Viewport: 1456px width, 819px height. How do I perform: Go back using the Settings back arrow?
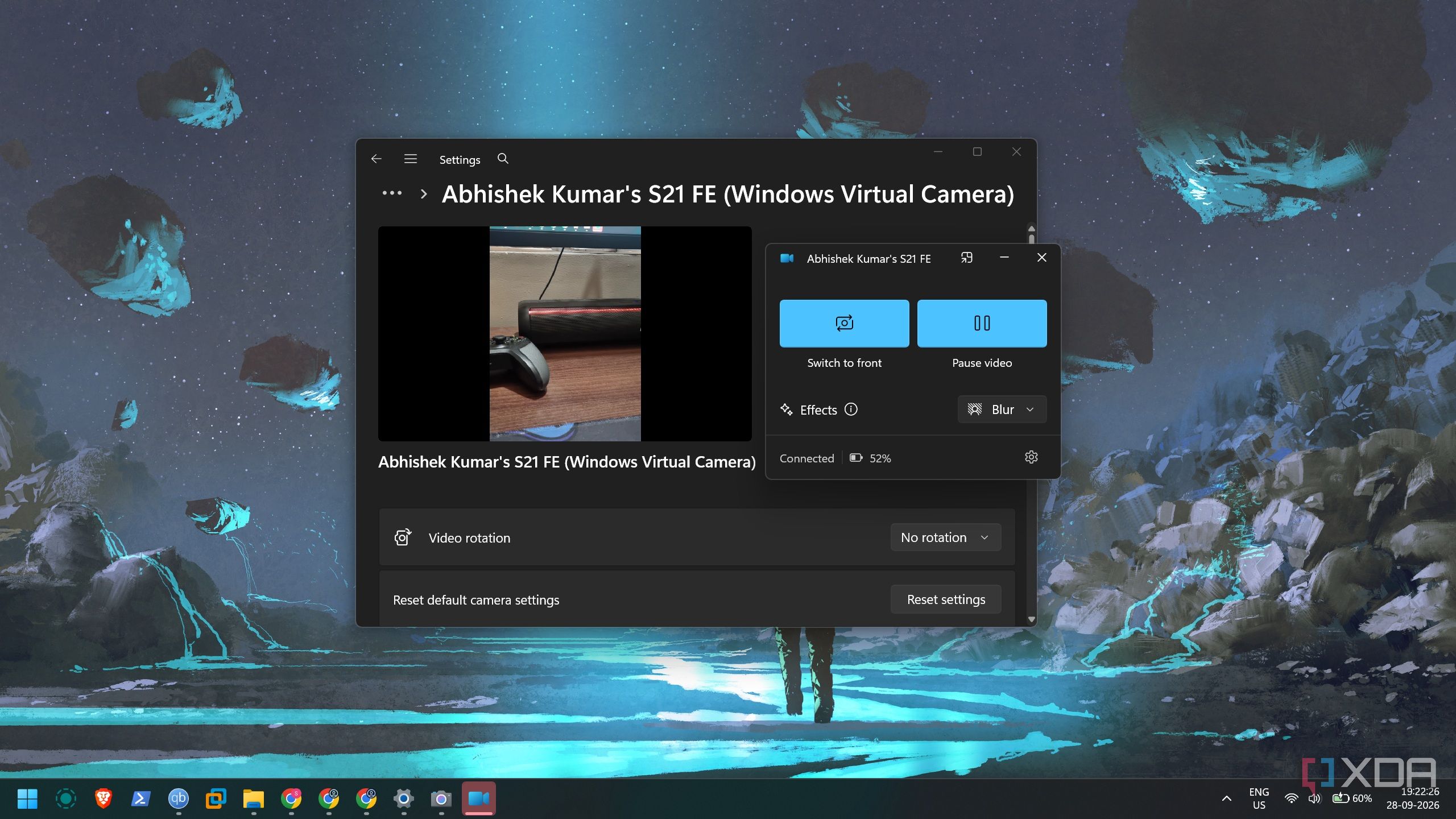(x=376, y=159)
